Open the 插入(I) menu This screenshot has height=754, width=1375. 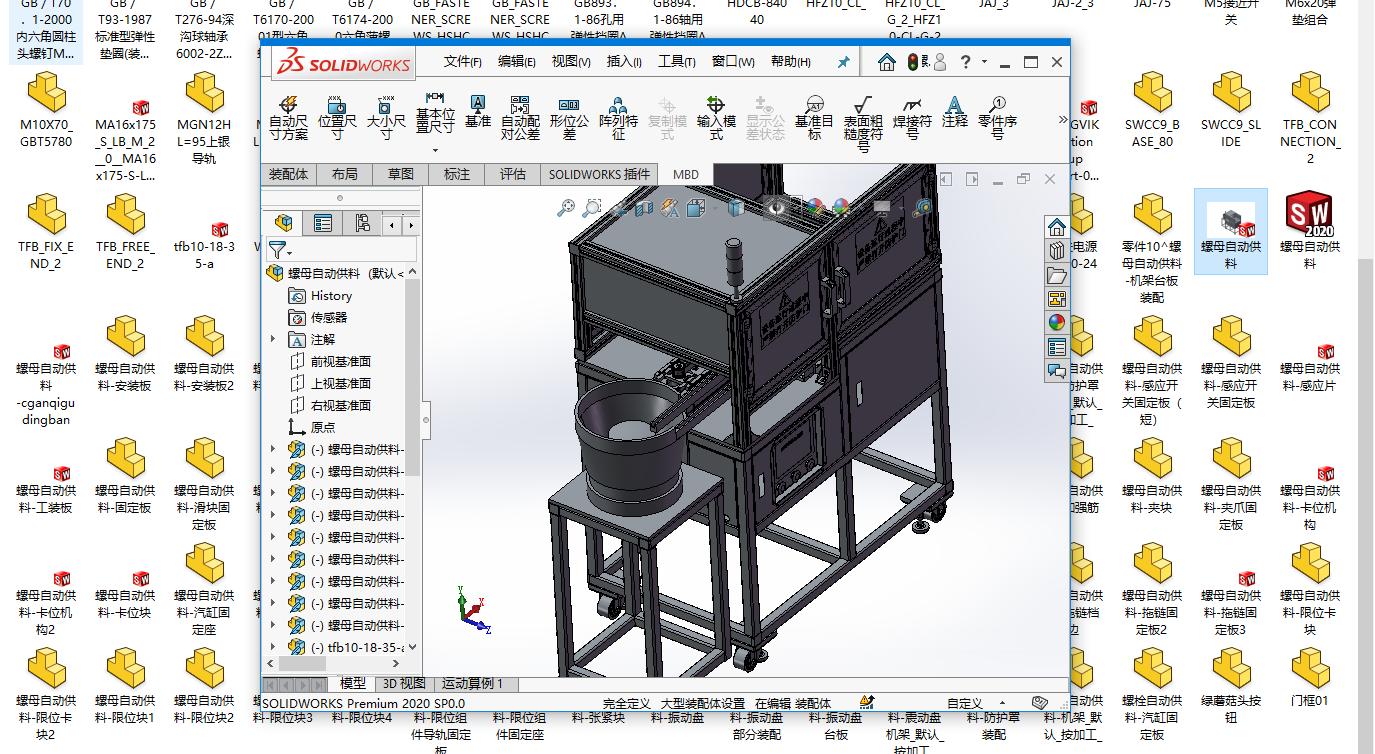pyautogui.click(x=624, y=62)
